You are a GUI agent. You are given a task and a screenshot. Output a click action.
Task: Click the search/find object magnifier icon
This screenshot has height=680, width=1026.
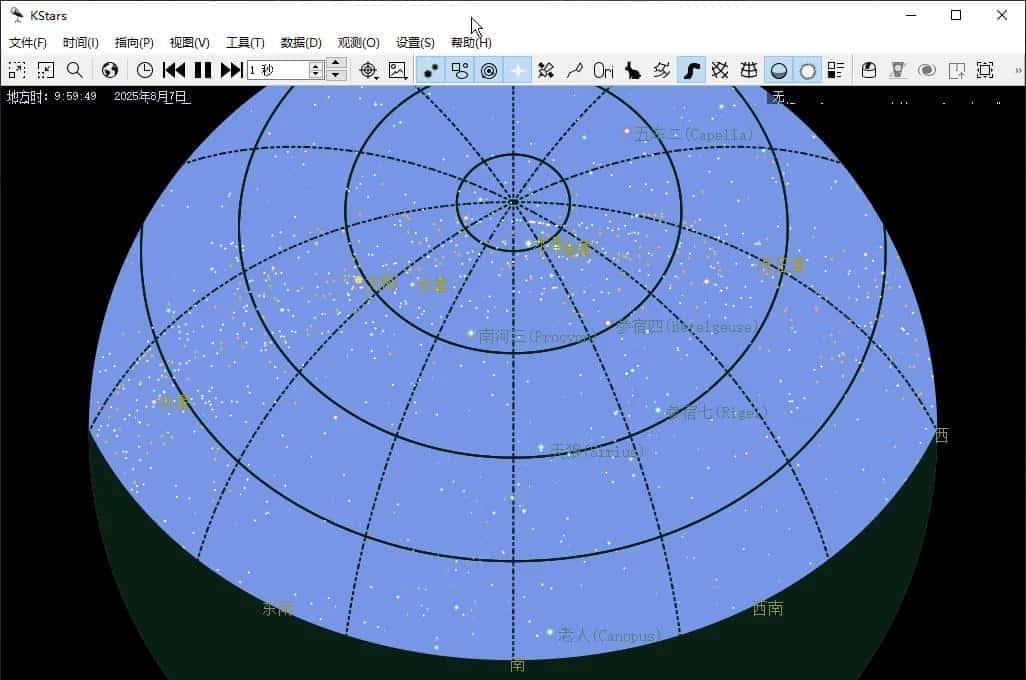pos(75,70)
